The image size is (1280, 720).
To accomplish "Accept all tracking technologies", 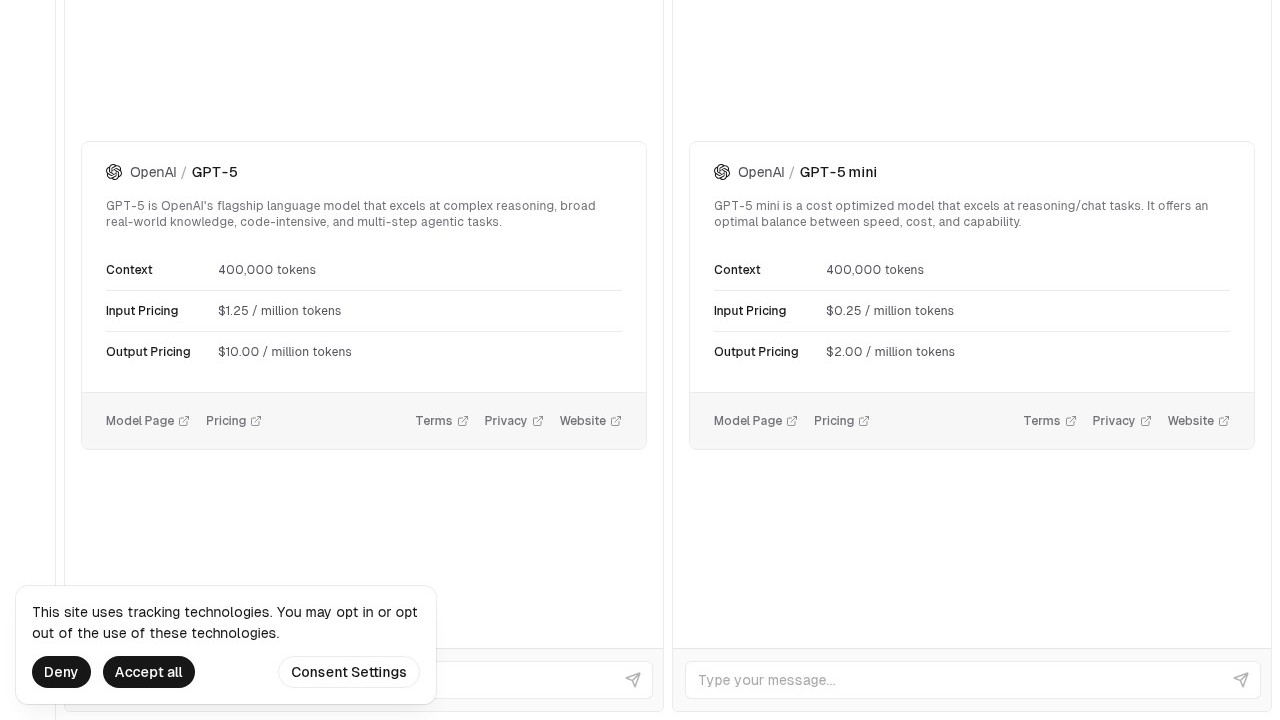I will point(148,672).
